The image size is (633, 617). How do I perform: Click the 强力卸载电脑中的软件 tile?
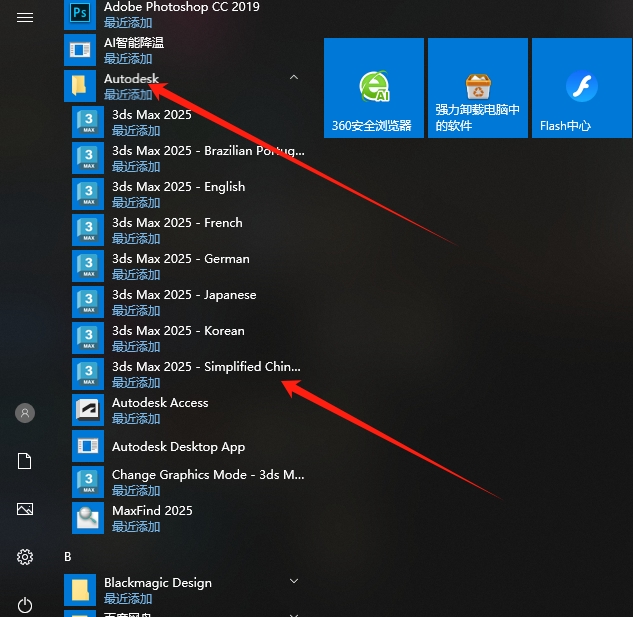[x=478, y=88]
